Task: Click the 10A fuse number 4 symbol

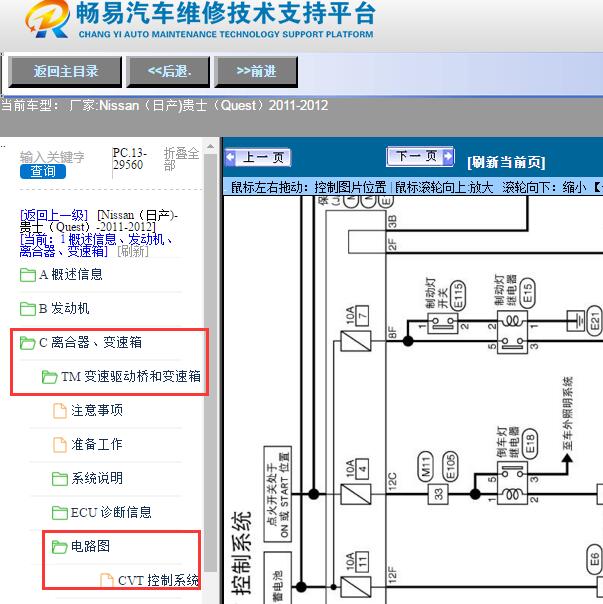Action: coord(356,494)
